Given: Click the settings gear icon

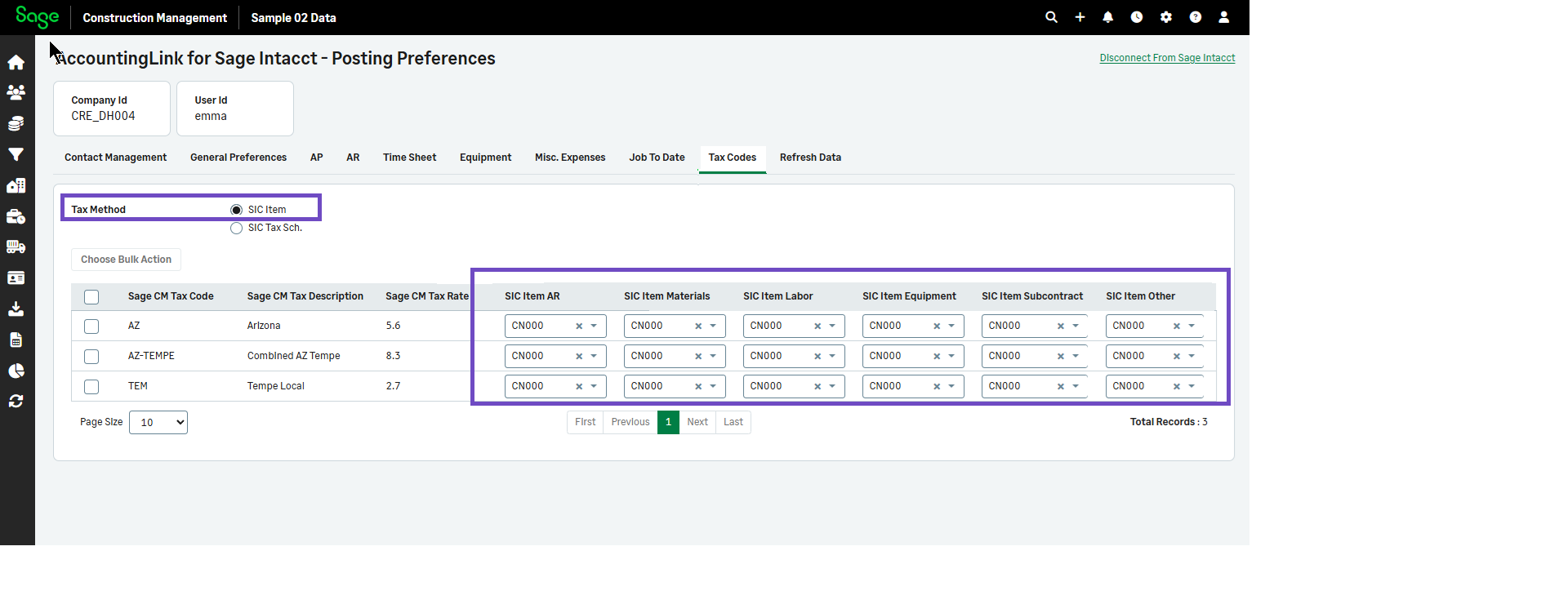Looking at the screenshot, I should 1165,17.
